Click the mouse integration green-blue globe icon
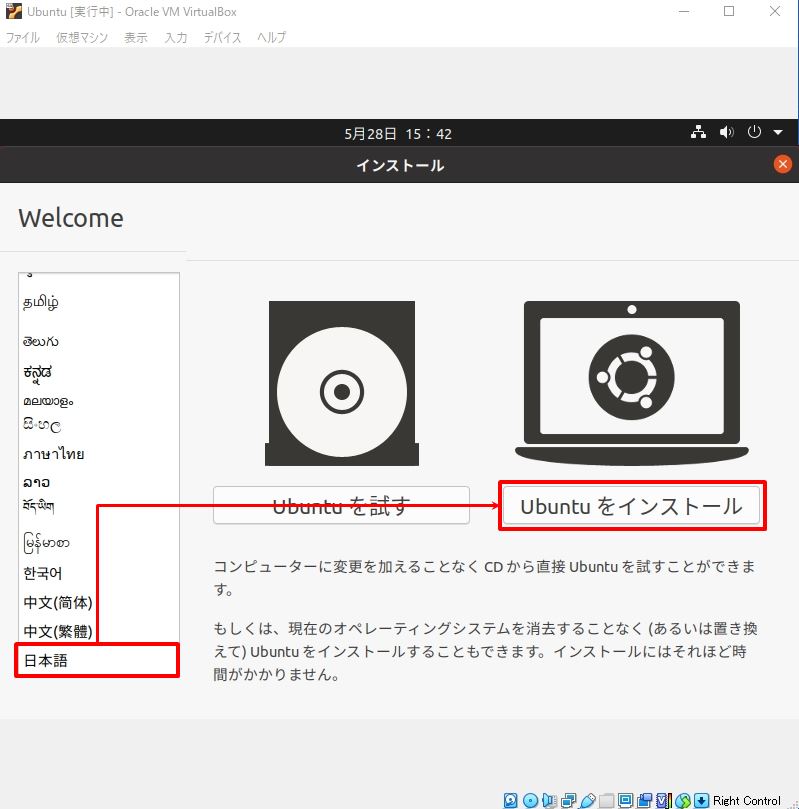This screenshot has height=809, width=799. click(683, 800)
